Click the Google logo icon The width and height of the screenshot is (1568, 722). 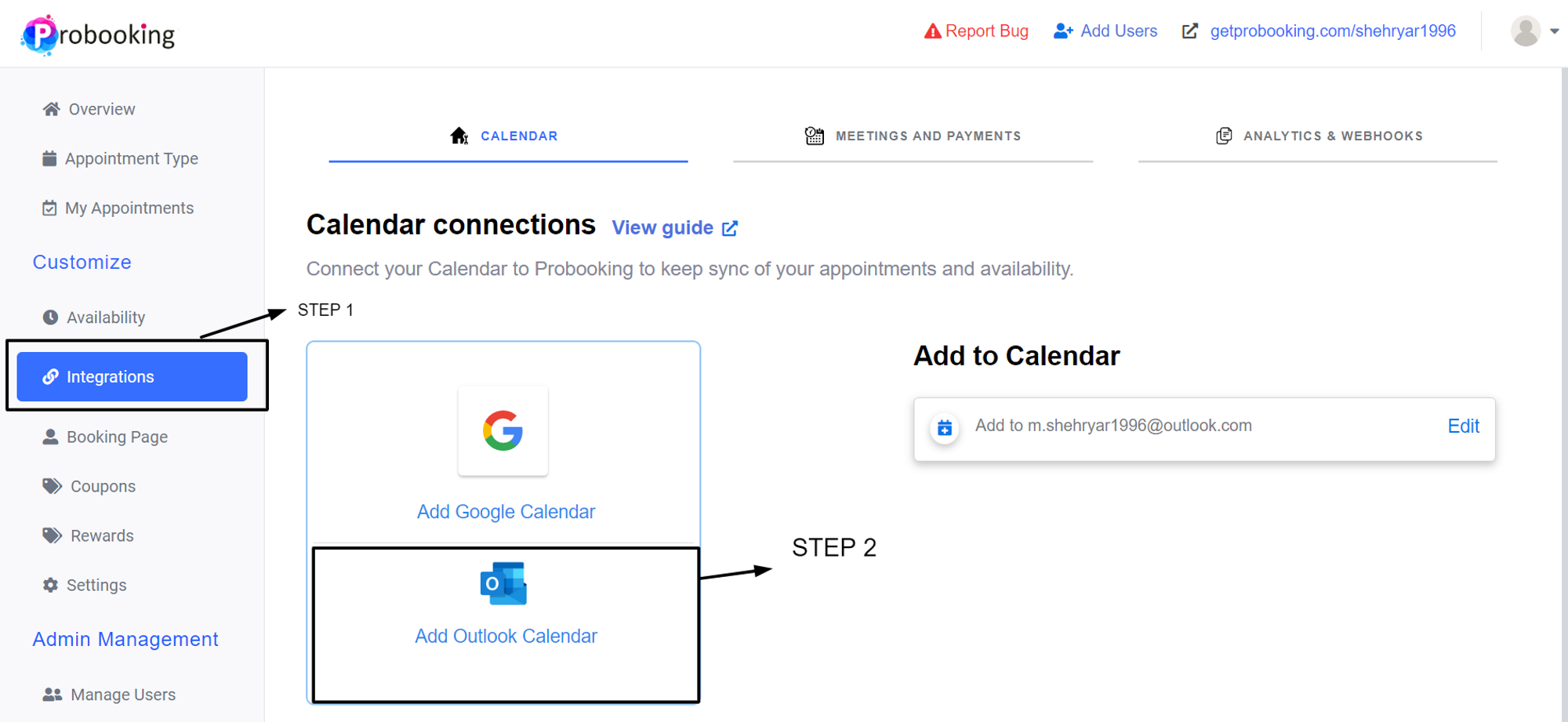click(503, 430)
